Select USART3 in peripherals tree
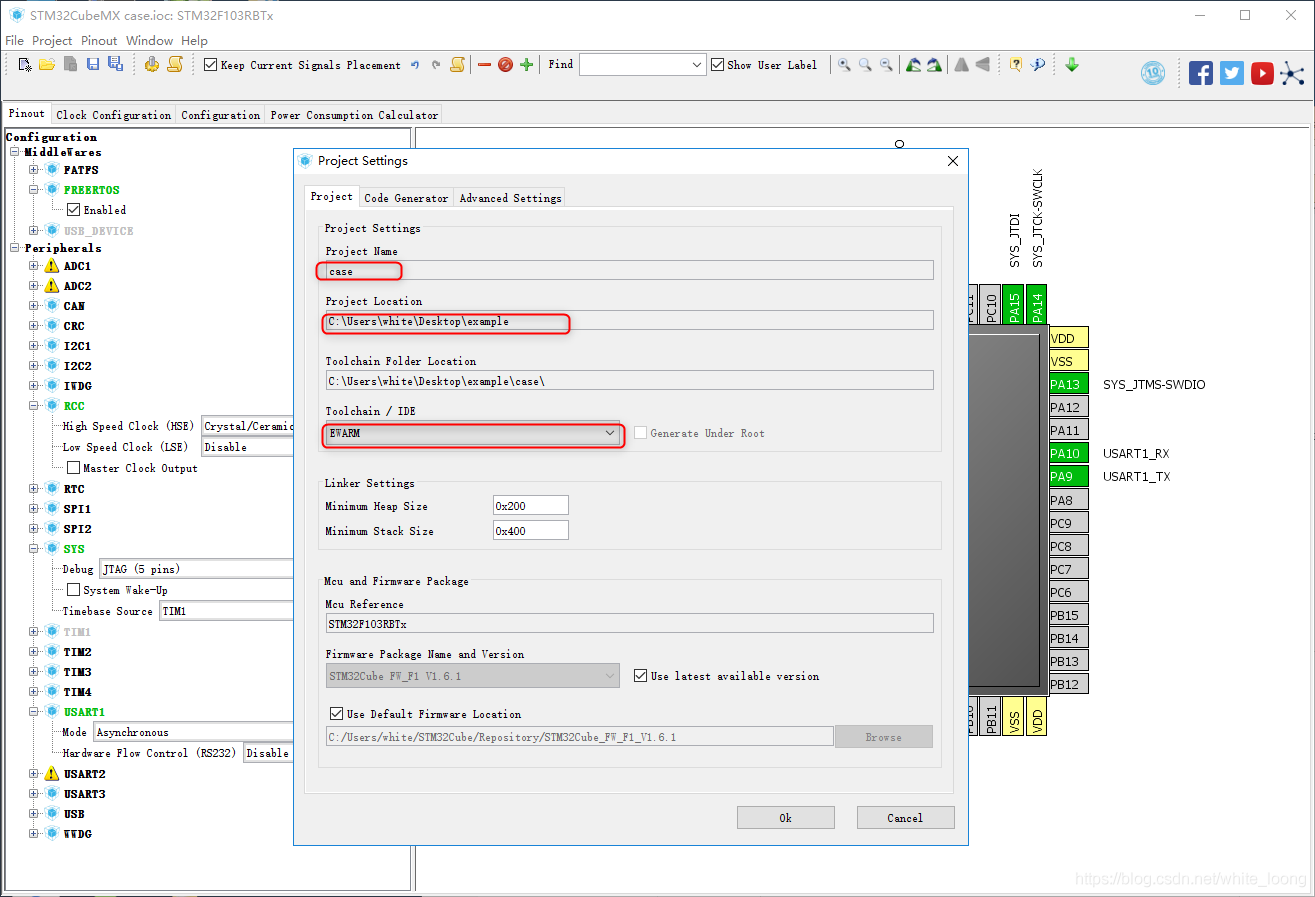Screen dimensions: 1315x897 click(85, 794)
